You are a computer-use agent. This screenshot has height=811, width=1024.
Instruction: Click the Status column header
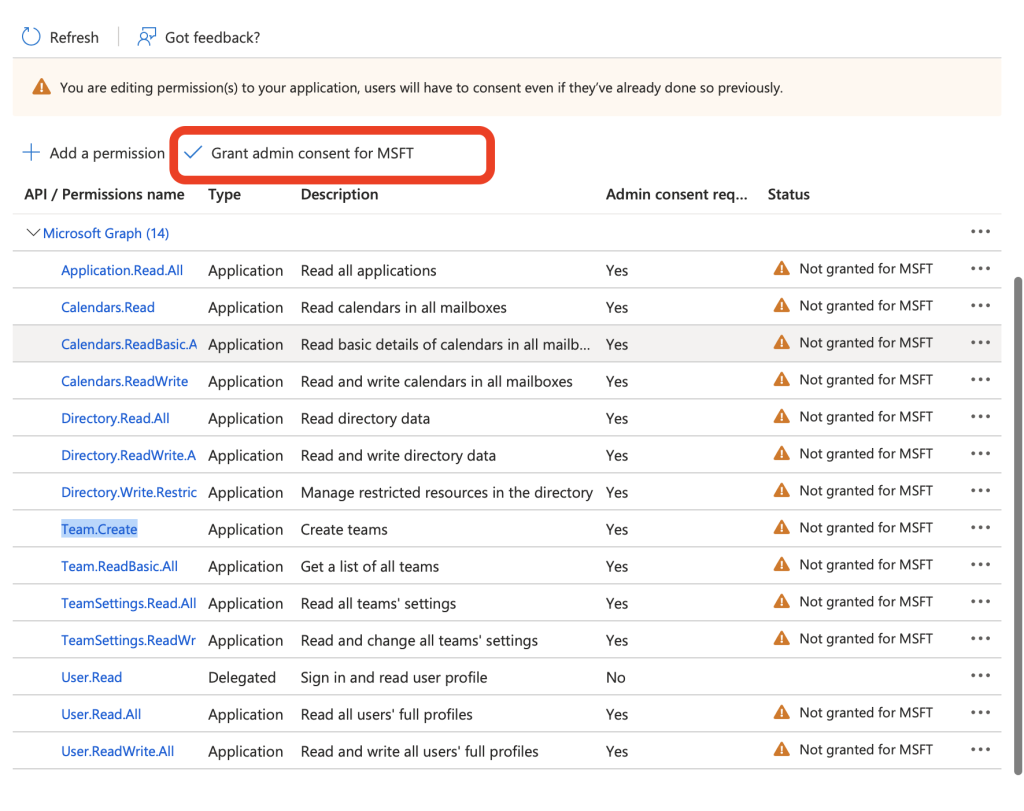click(789, 194)
